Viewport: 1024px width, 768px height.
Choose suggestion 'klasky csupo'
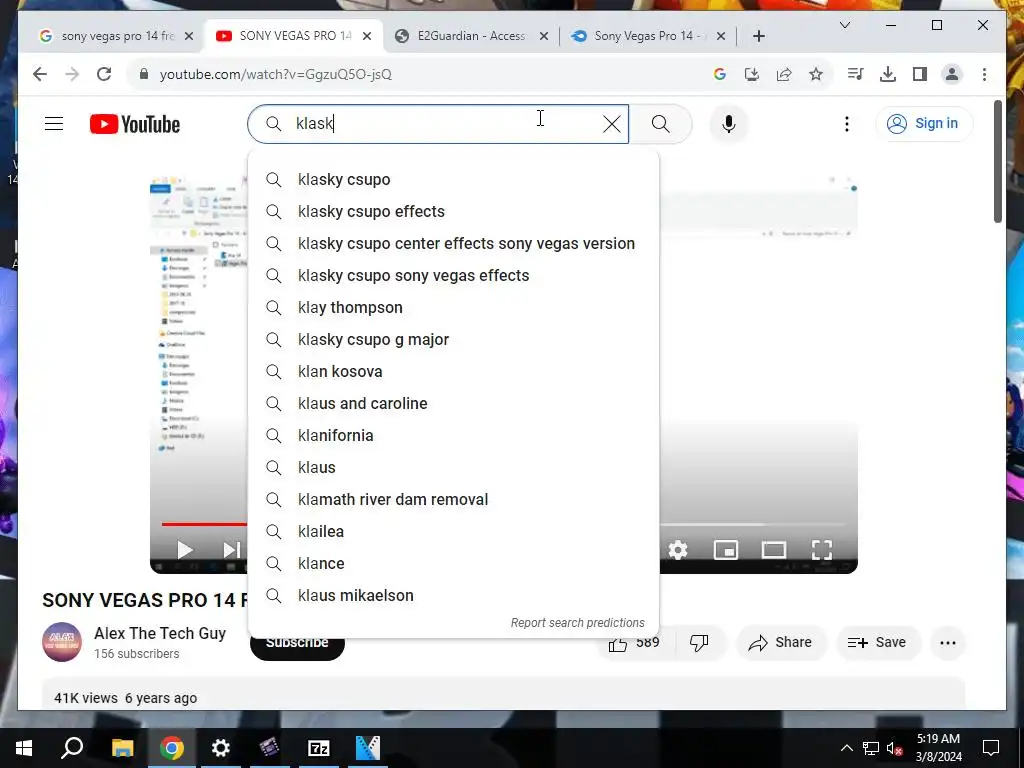tap(453, 180)
